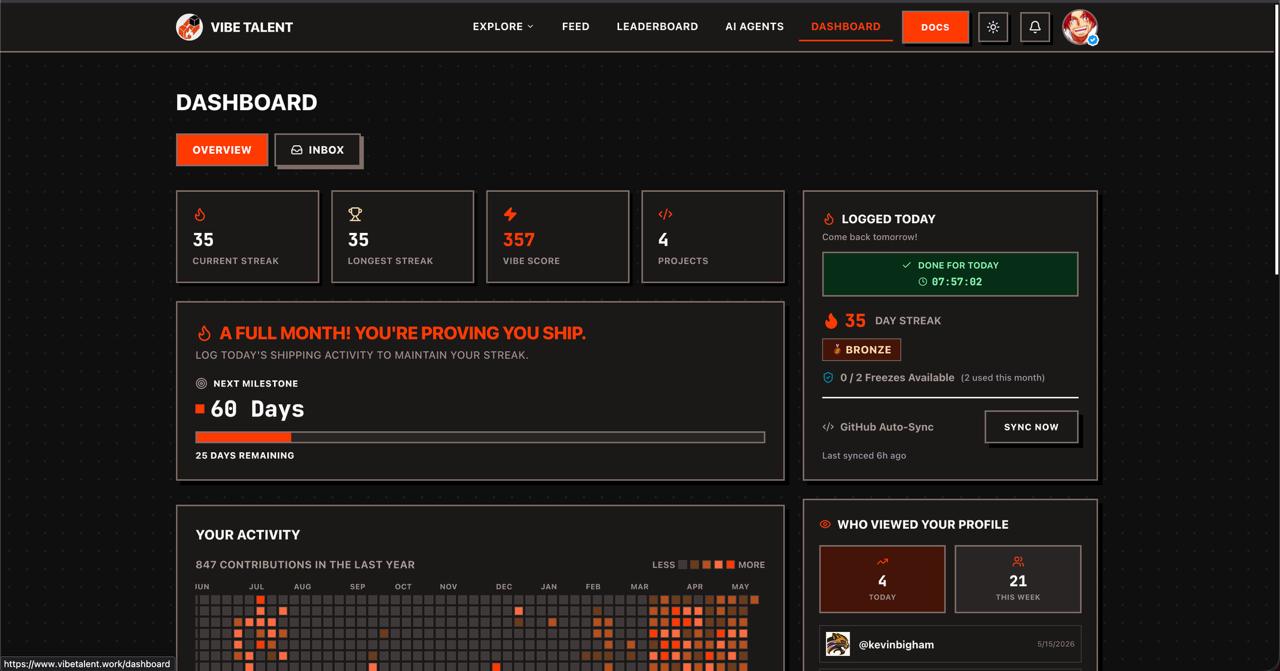This screenshot has width=1280, height=671.
Task: Open the notifications bell
Action: click(1035, 27)
